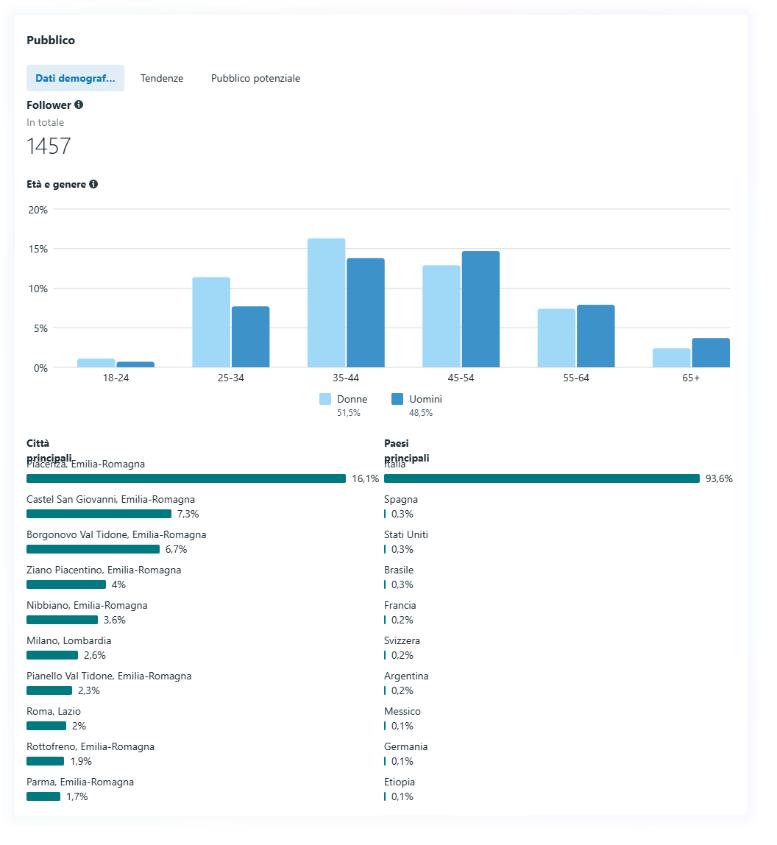Click the Milano, Lombardia label

[x=69, y=641]
